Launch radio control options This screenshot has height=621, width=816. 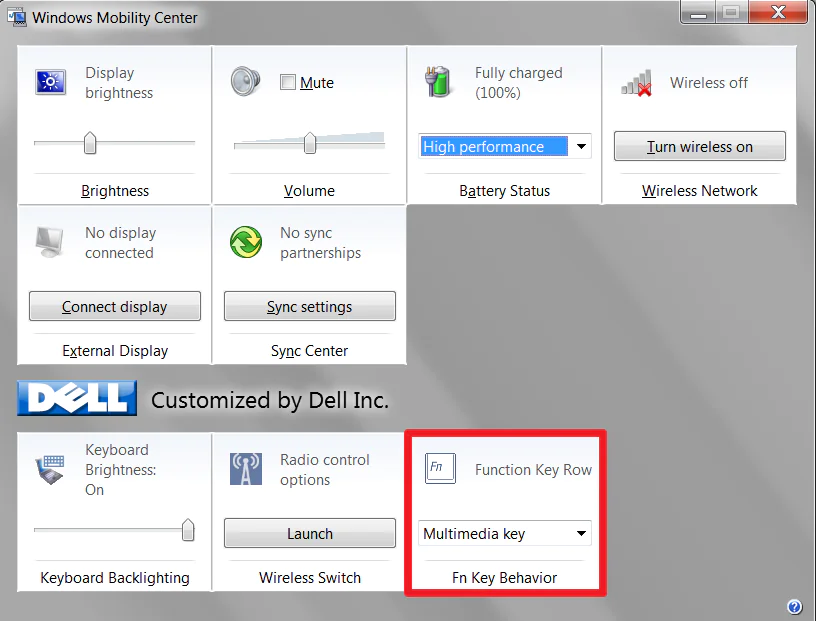tap(310, 534)
